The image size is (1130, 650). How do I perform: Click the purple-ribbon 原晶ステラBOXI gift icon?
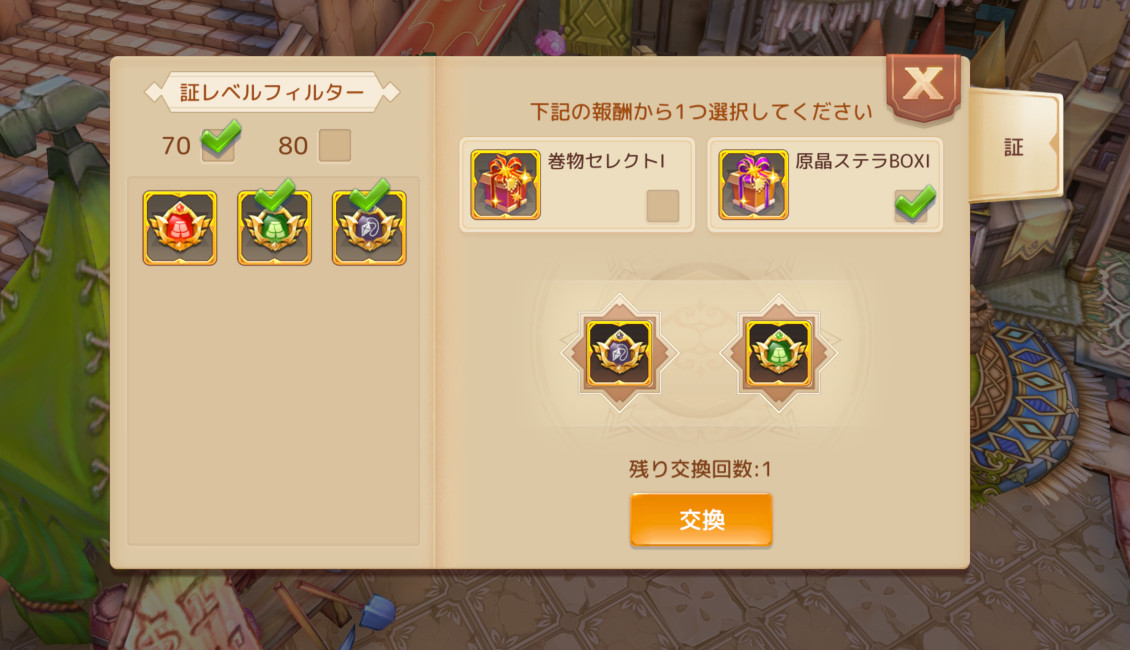pyautogui.click(x=753, y=184)
